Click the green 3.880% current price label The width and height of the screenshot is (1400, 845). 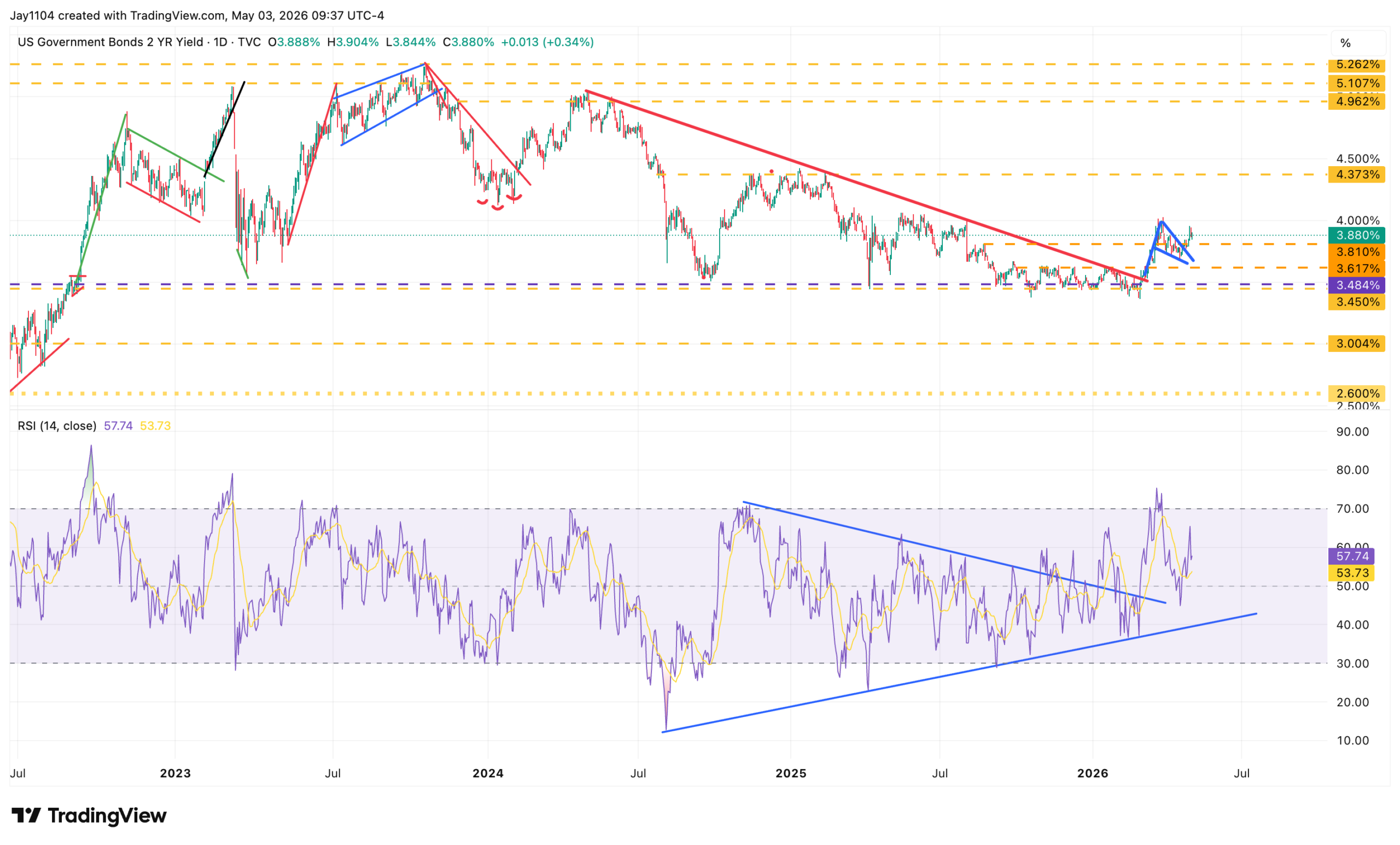click(x=1357, y=235)
